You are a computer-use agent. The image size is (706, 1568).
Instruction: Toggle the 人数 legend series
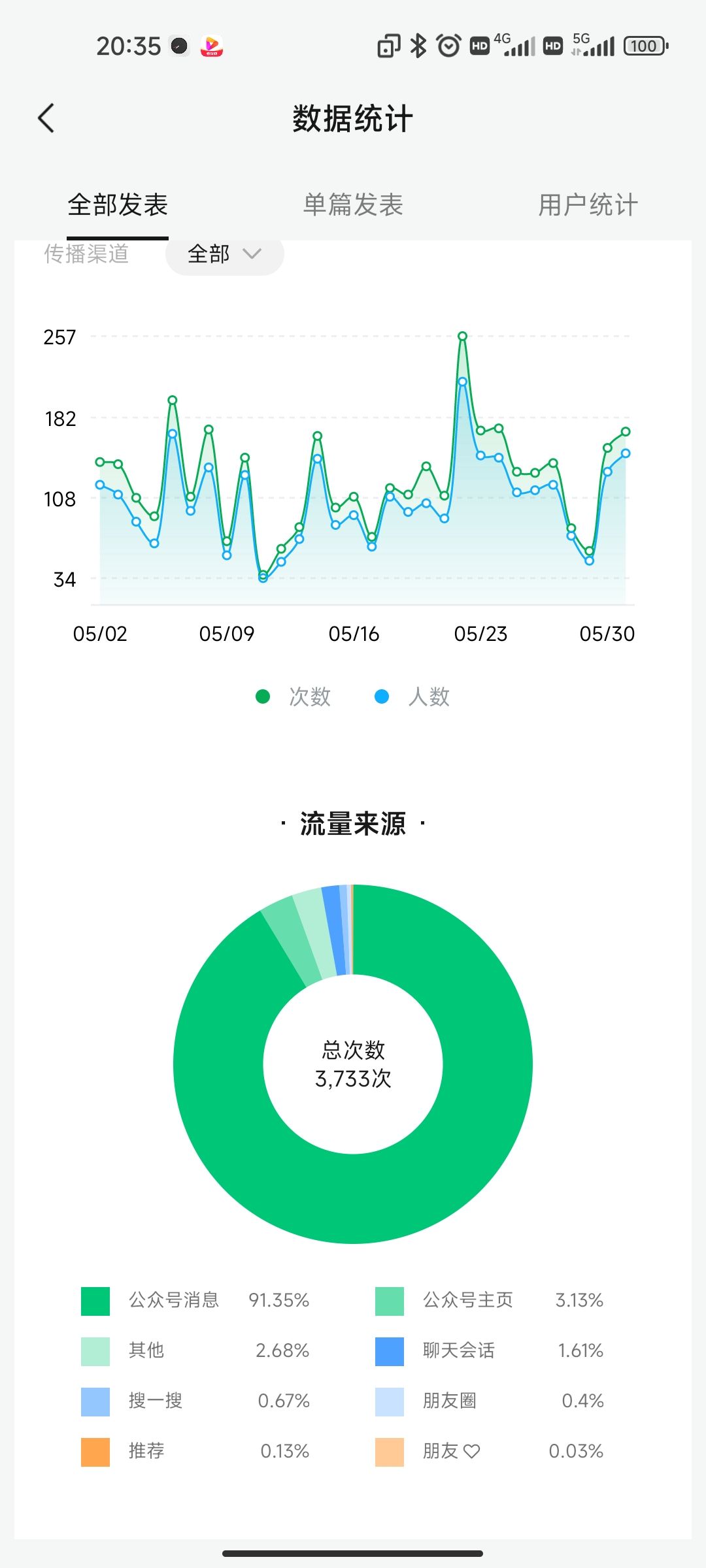412,696
